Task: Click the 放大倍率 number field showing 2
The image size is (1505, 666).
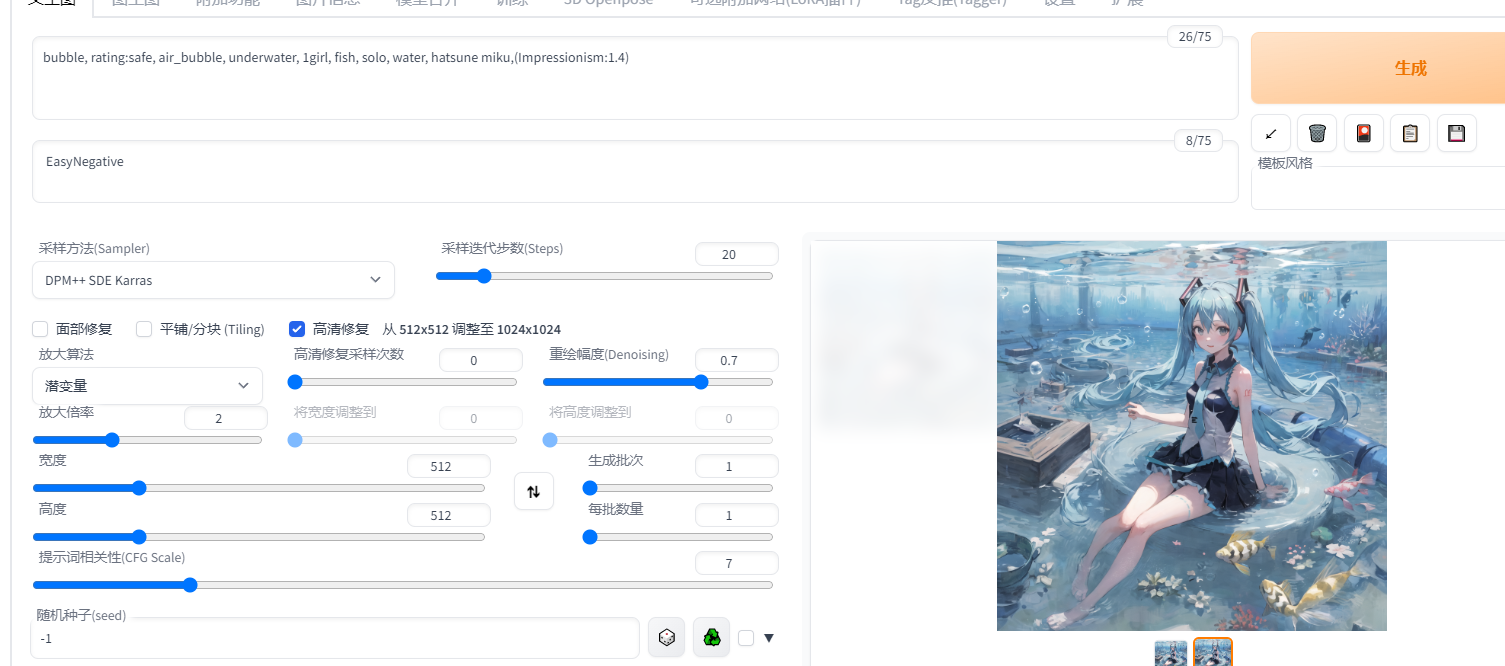Action: [x=226, y=418]
